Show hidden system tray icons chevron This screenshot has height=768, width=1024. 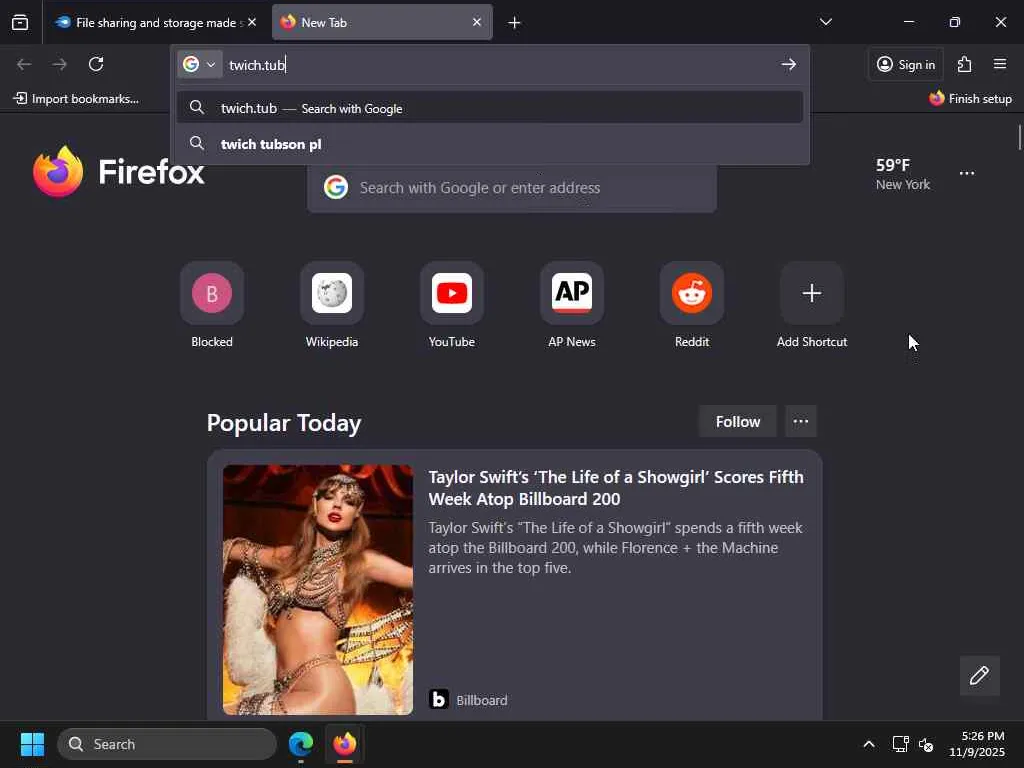869,744
